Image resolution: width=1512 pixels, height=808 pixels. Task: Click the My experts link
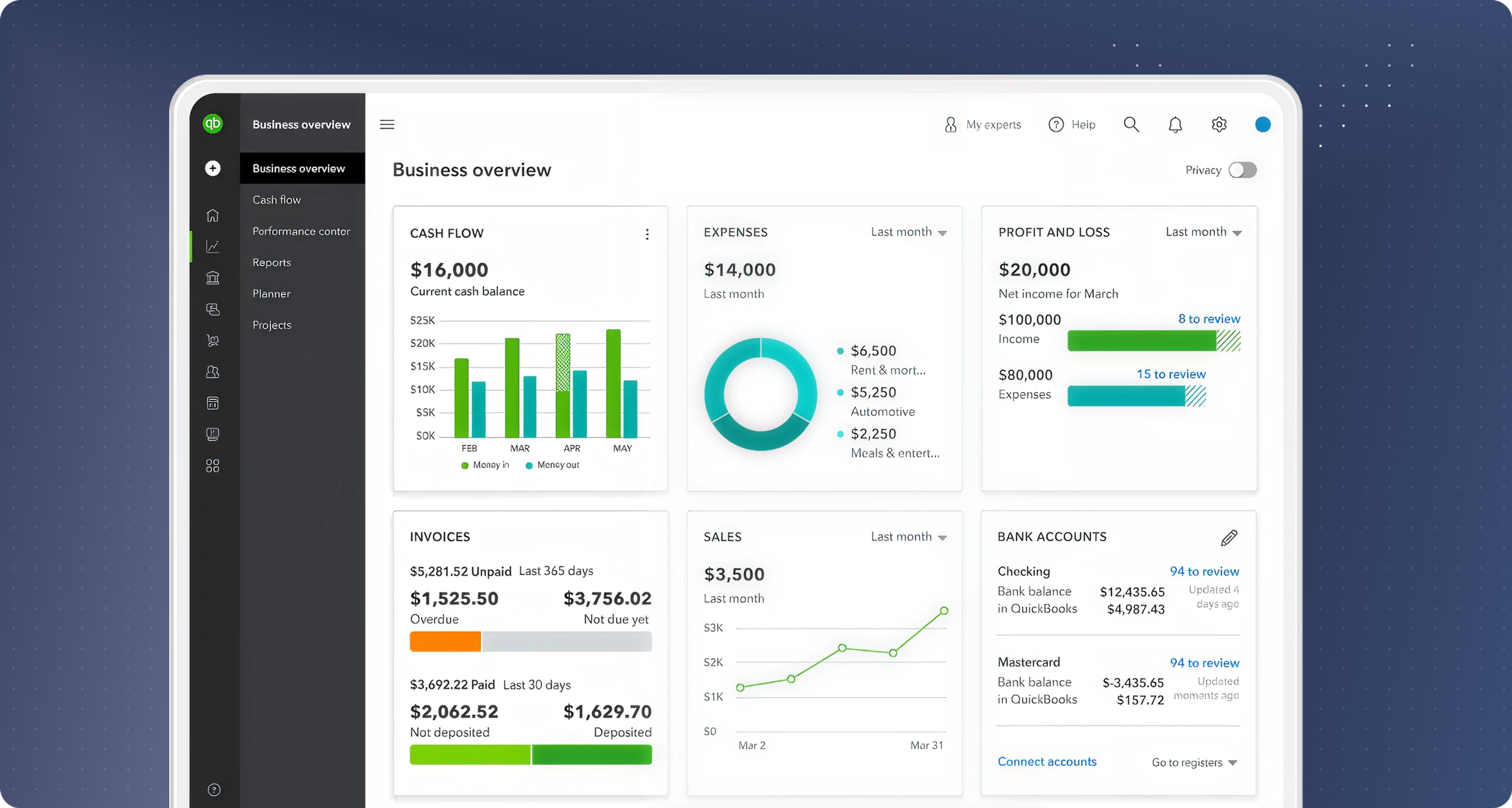point(994,124)
